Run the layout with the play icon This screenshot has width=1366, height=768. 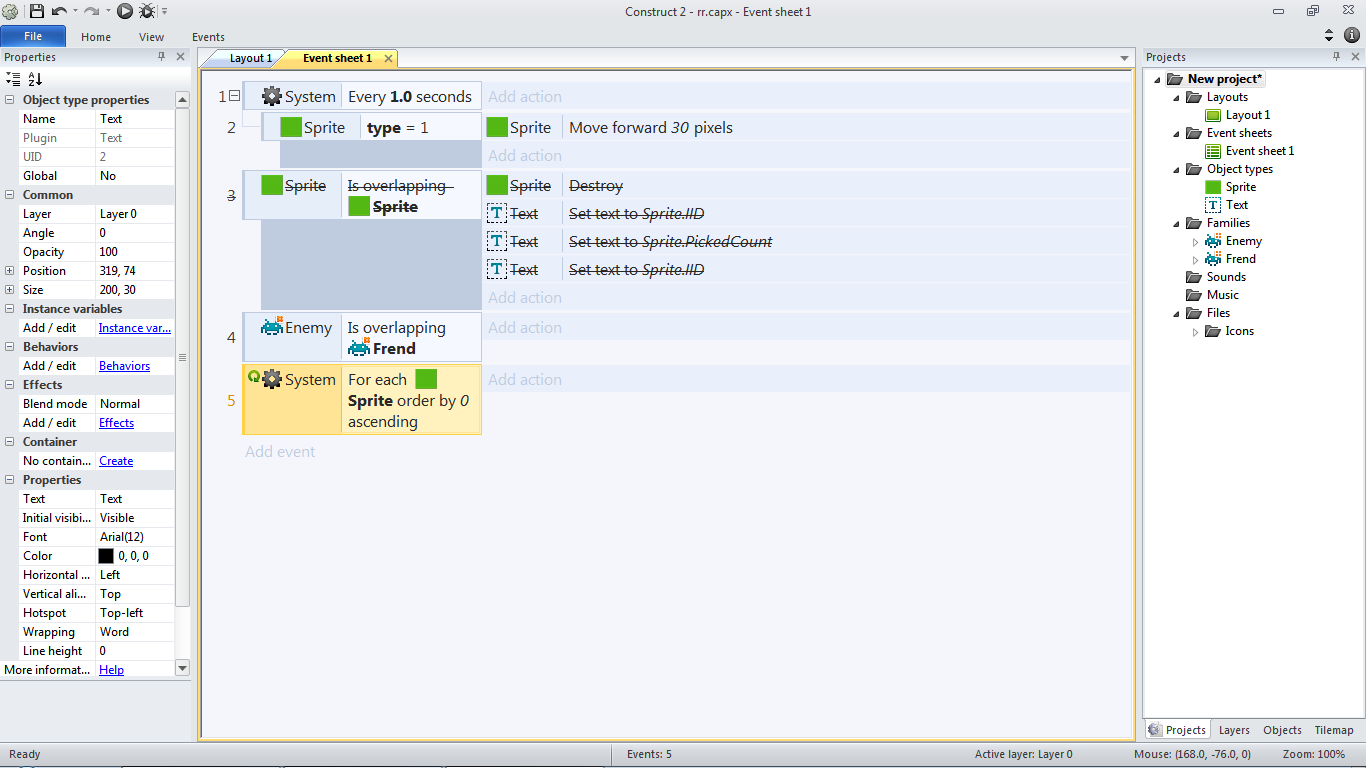[x=125, y=11]
